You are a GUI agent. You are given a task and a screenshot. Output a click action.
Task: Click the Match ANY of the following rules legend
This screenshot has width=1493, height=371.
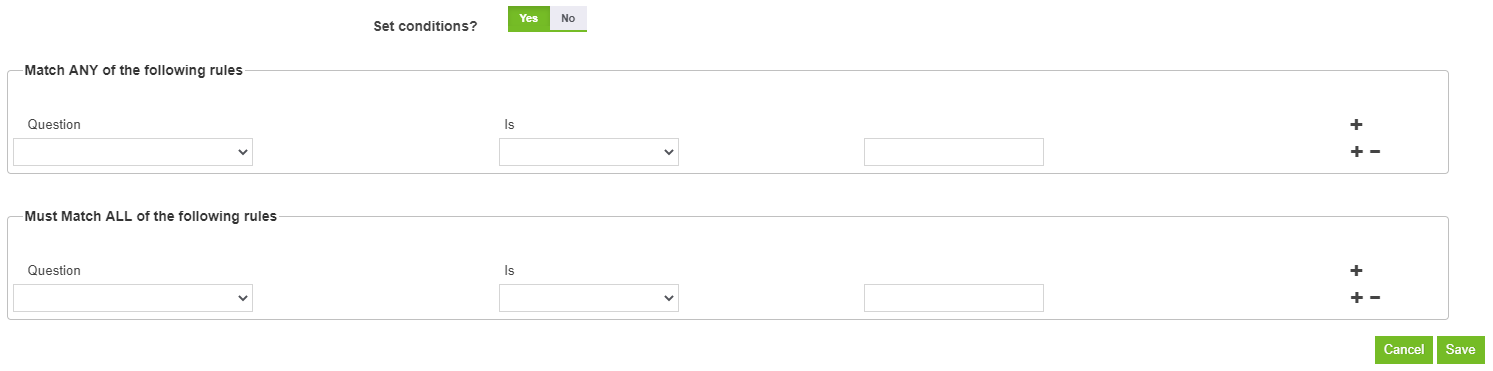pyautogui.click(x=133, y=70)
